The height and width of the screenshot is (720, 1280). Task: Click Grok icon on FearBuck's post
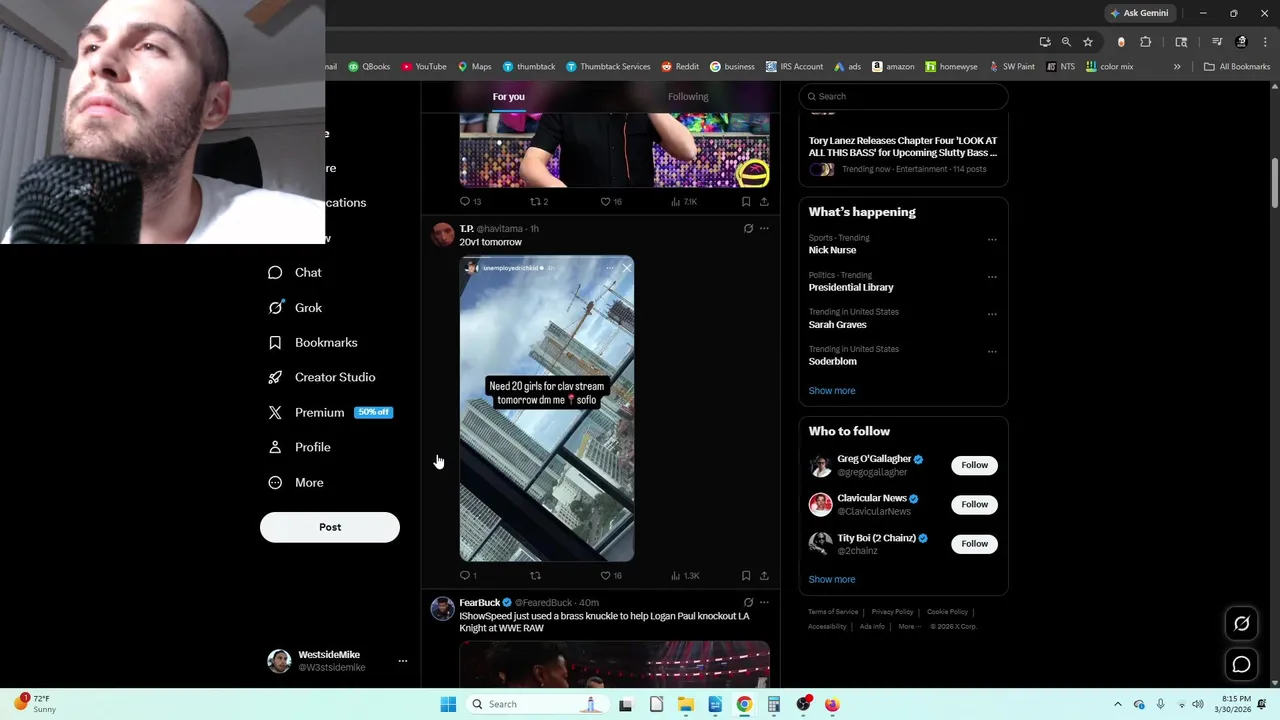748,602
